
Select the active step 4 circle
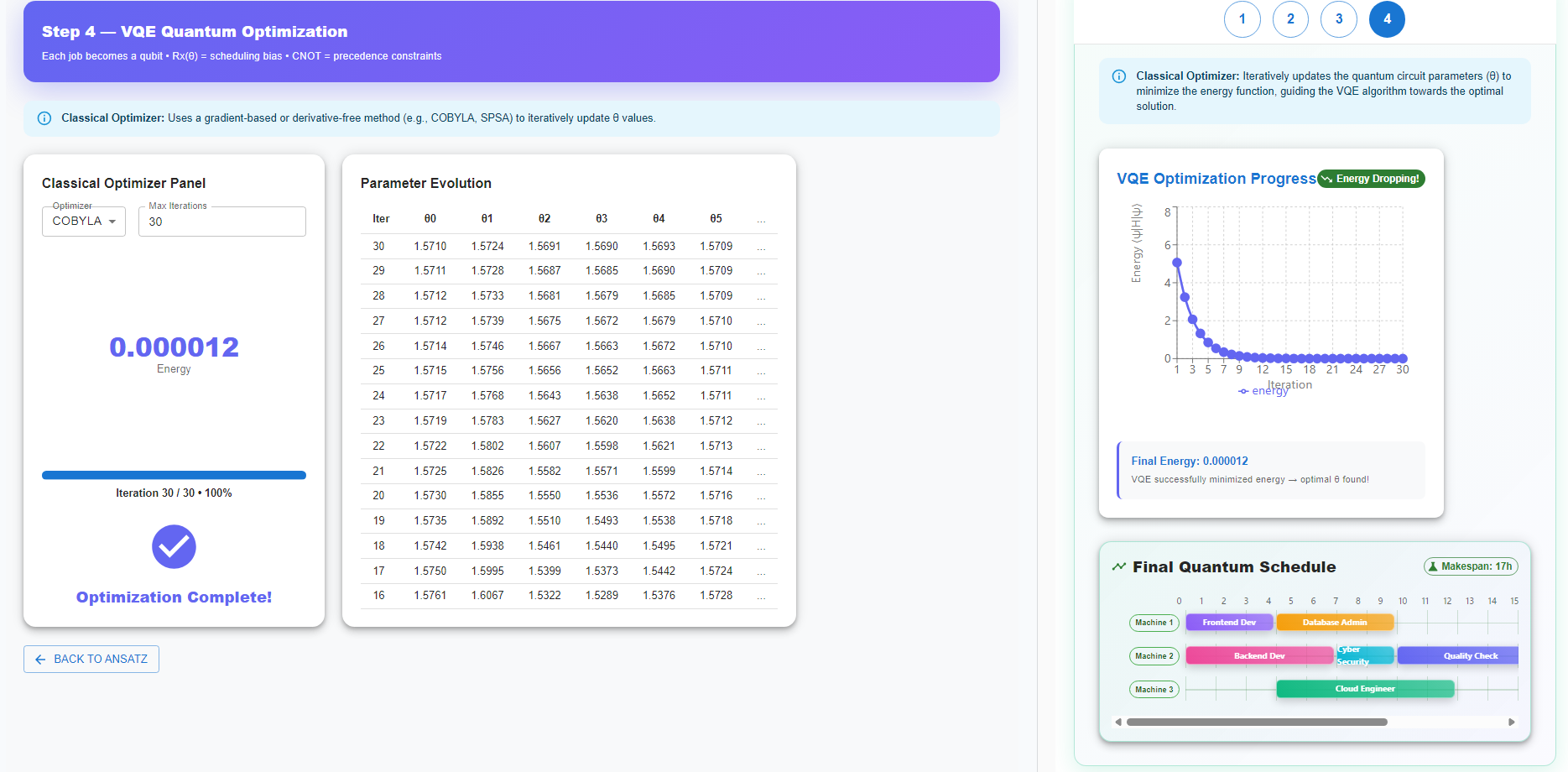1387,19
